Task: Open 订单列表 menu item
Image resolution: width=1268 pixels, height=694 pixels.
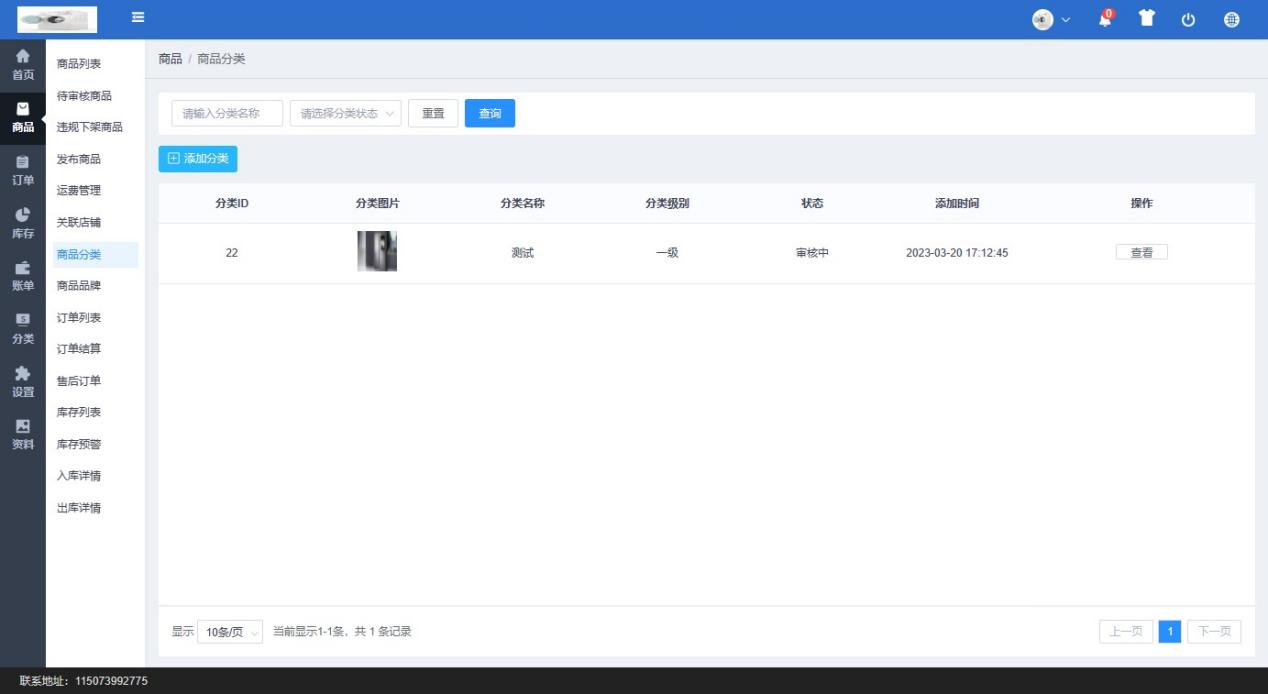Action: click(79, 317)
